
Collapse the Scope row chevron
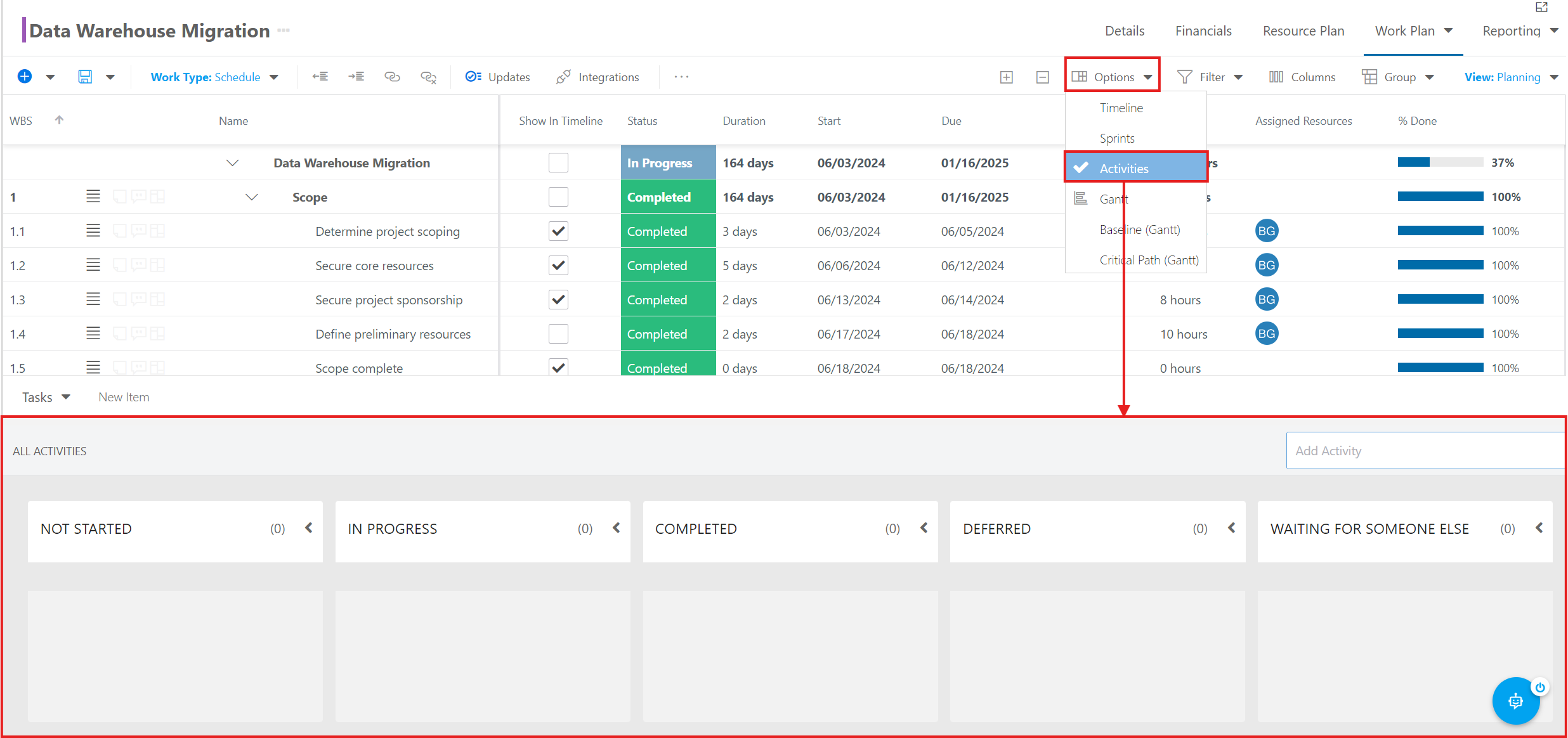pos(252,197)
